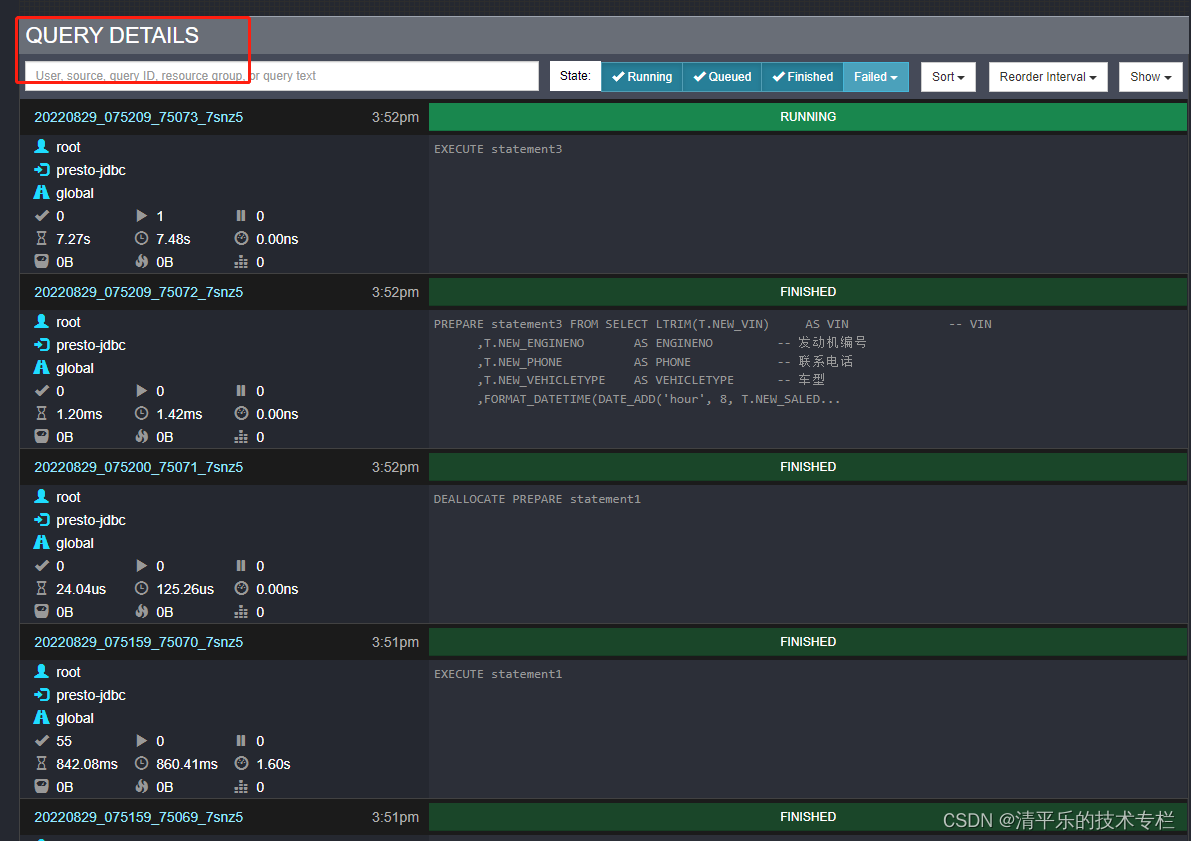Open query 20220829_075209_75072_7snz5
1191x841 pixels.
click(x=138, y=292)
